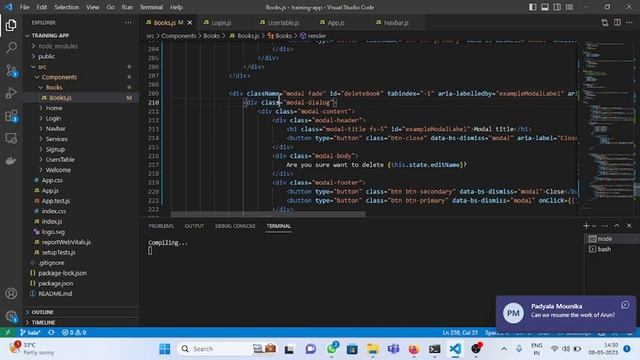Create a new terminal with plus icon
This screenshot has height=360, width=640.
[586, 226]
